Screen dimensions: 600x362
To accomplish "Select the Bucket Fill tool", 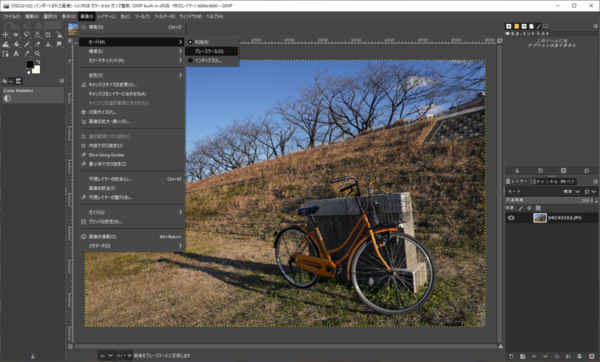I will click(x=16, y=44).
